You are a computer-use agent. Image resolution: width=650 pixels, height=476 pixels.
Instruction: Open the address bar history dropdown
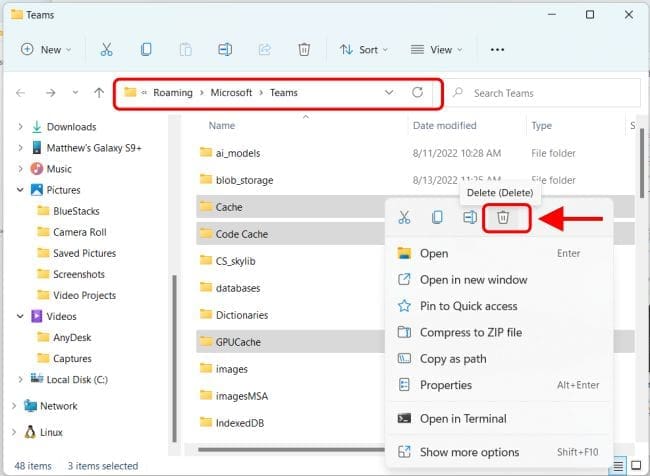pyautogui.click(x=389, y=93)
